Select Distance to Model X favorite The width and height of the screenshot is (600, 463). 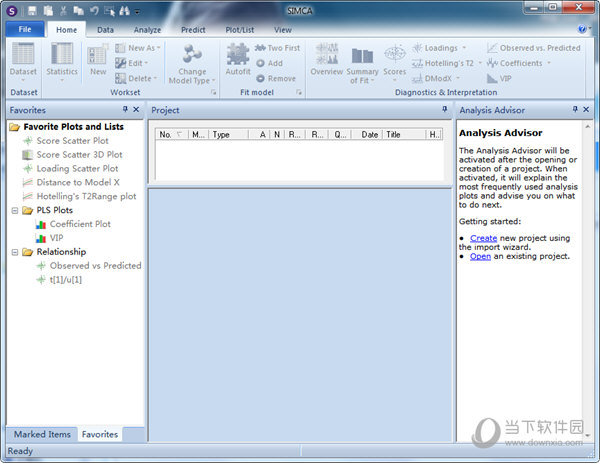click(x=78, y=183)
